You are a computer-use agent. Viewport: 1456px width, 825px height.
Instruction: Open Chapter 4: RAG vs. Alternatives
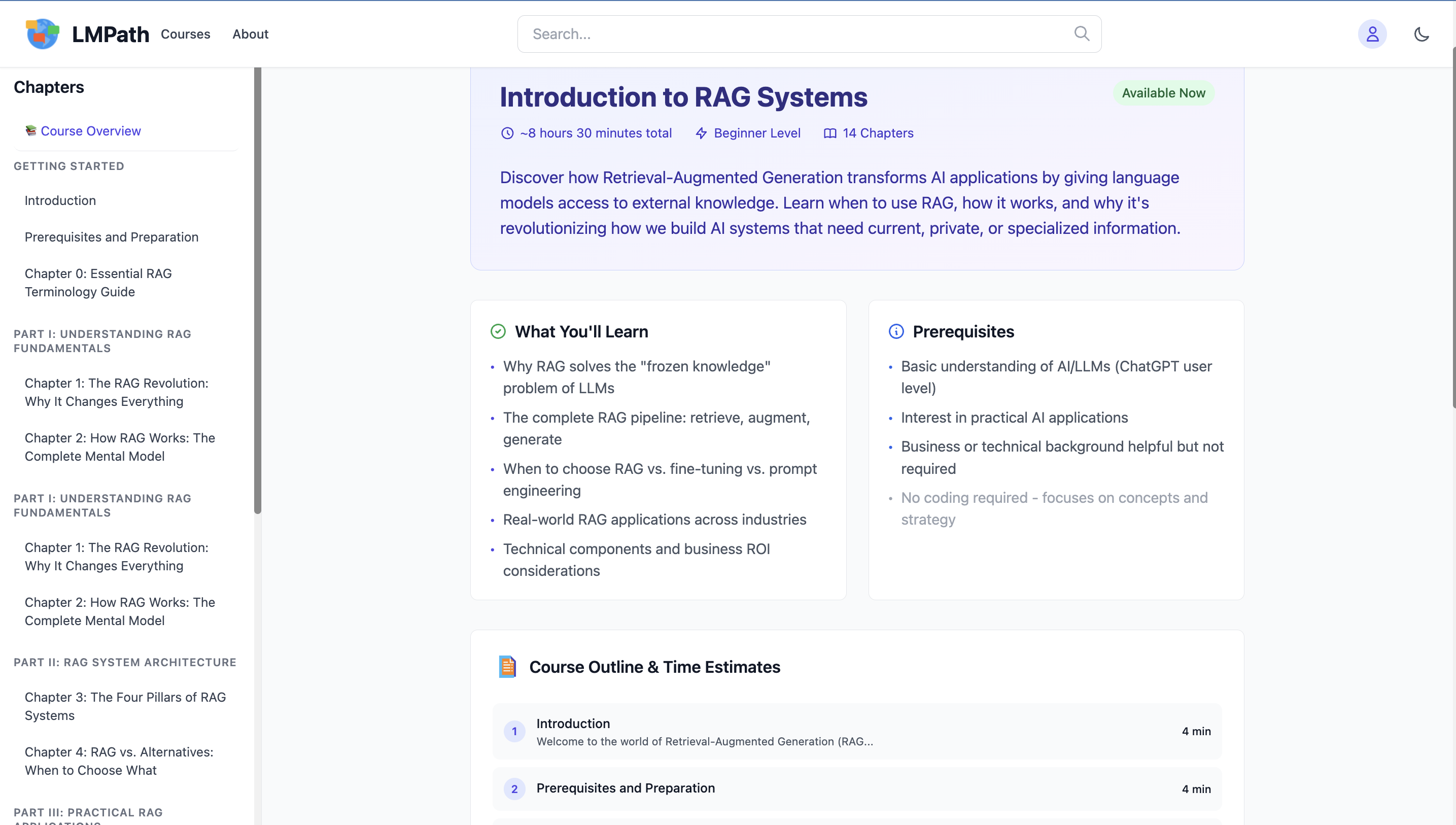pos(119,761)
